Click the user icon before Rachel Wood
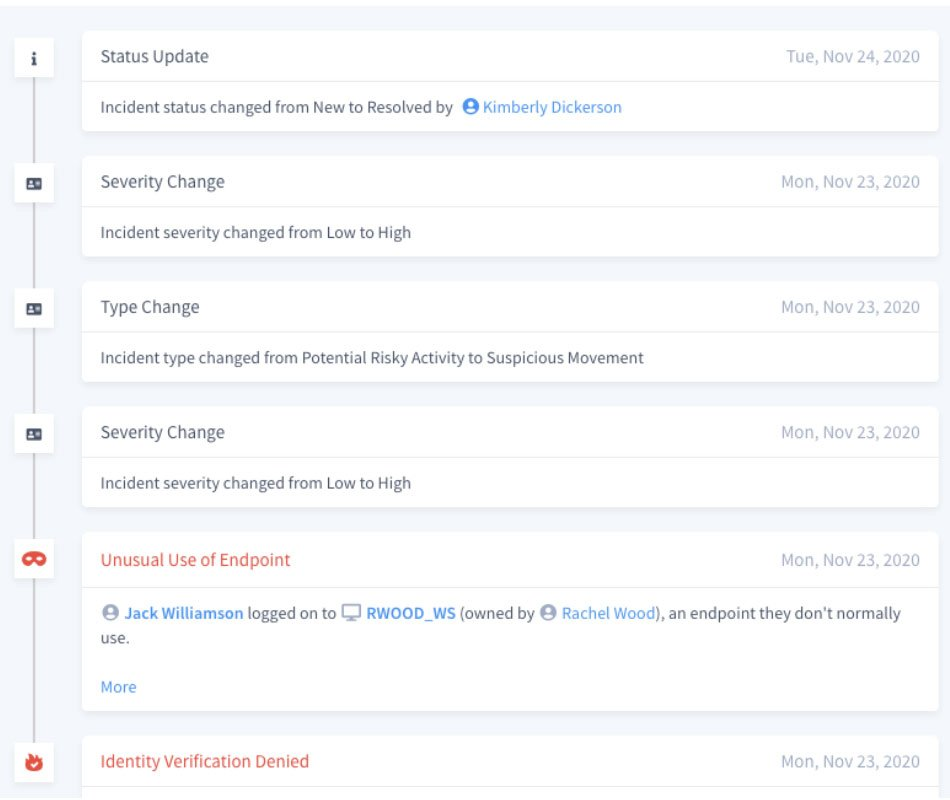 548,613
